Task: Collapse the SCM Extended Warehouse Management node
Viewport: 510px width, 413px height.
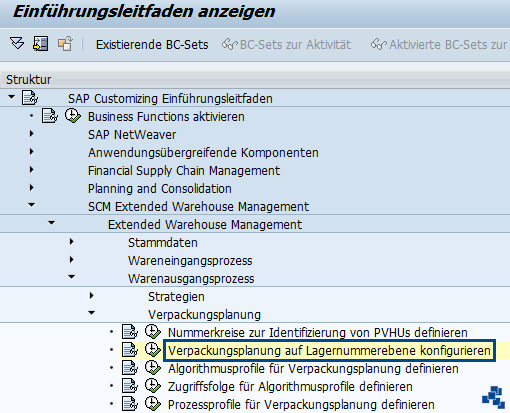Action: [32, 205]
